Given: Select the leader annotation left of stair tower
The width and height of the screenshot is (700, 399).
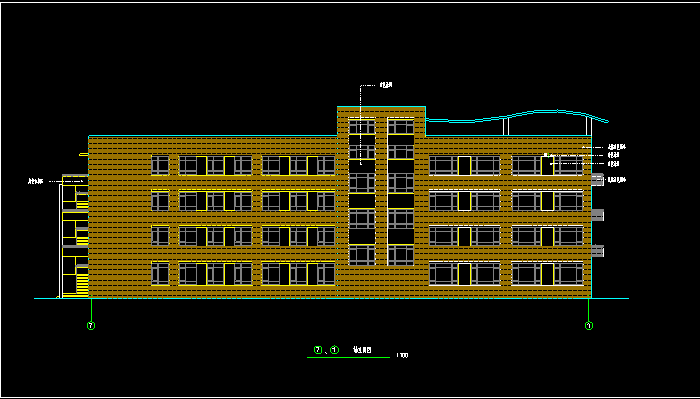Looking at the screenshot, I should click(x=35, y=181).
